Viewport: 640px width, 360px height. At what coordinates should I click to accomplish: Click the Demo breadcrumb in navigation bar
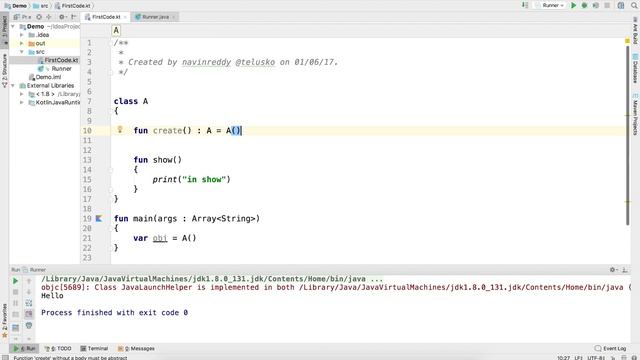tap(16, 6)
